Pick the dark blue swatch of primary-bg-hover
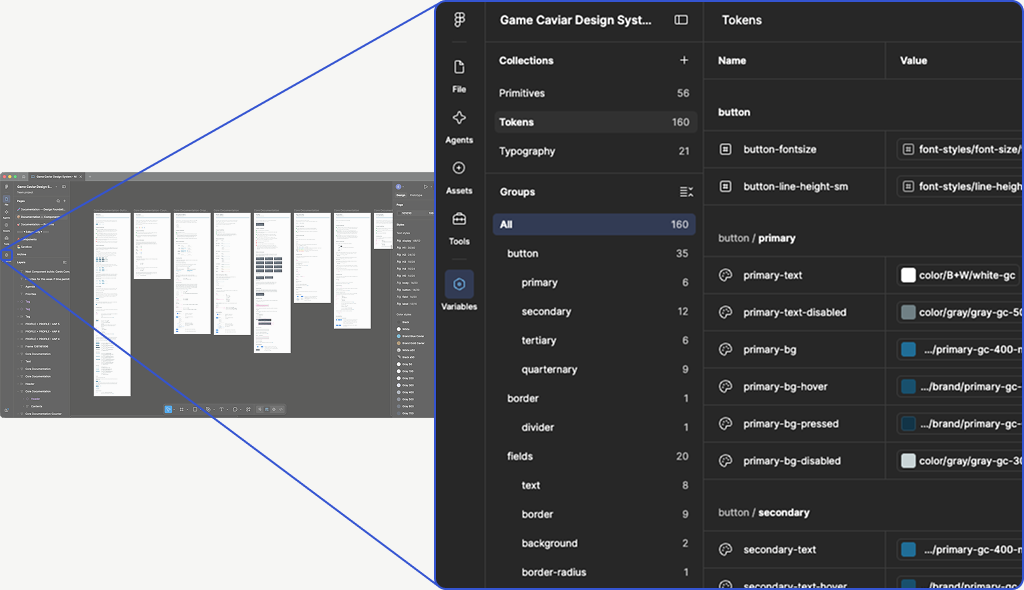This screenshot has height=590, width=1024. point(908,387)
